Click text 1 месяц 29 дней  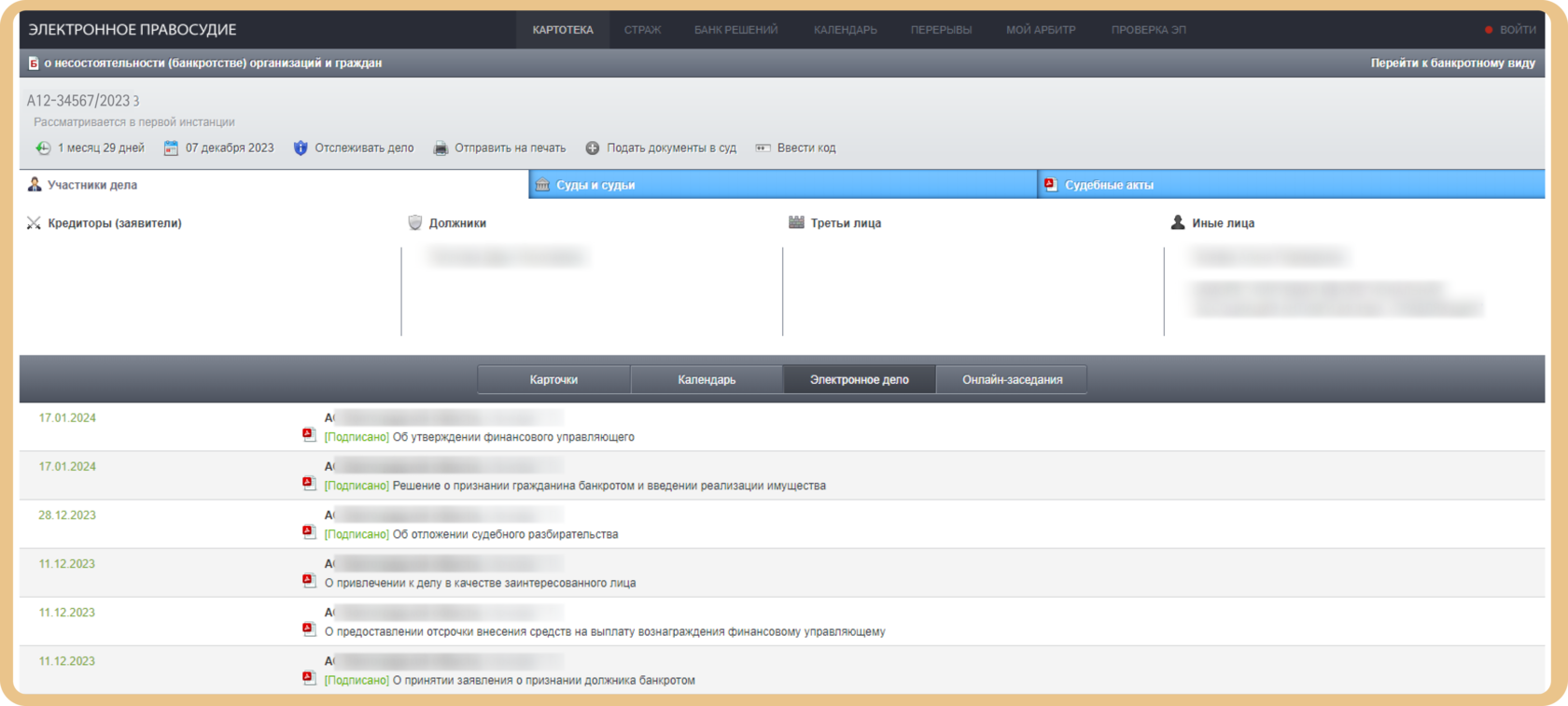101,148
